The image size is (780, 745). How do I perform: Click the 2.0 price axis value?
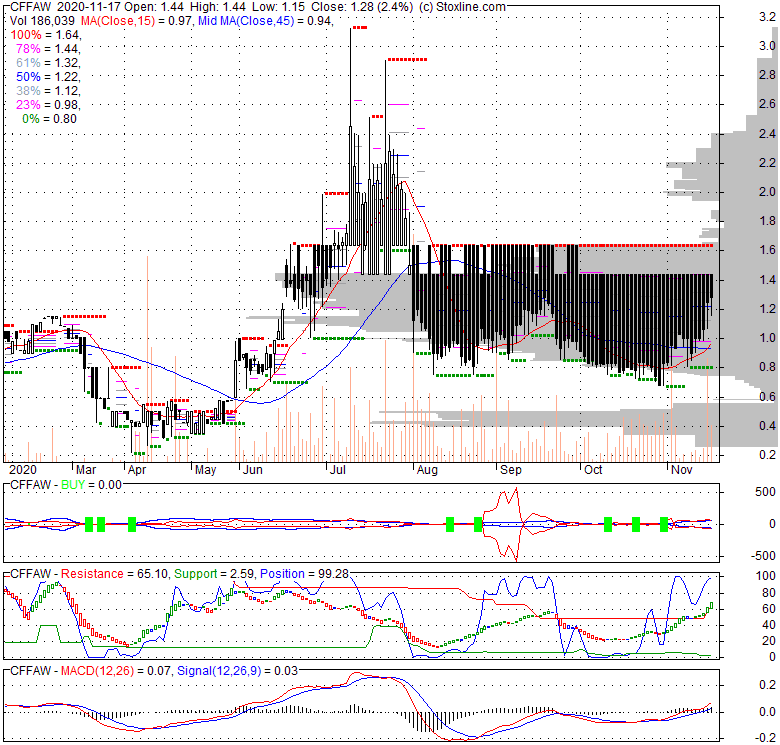[x=767, y=192]
